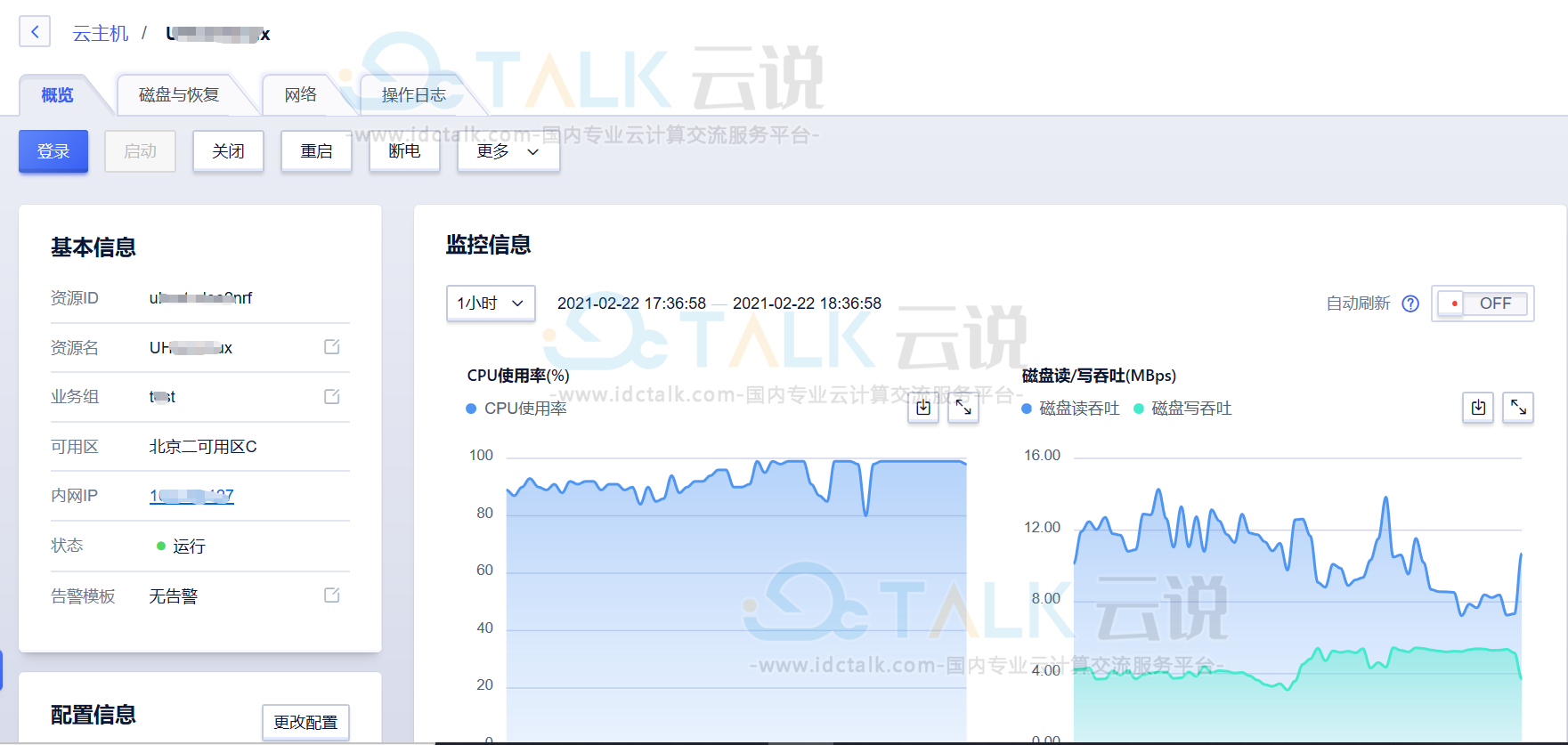Expand the 更多 dropdown menu
Viewport: 1568px width, 745px height.
pyautogui.click(x=508, y=151)
